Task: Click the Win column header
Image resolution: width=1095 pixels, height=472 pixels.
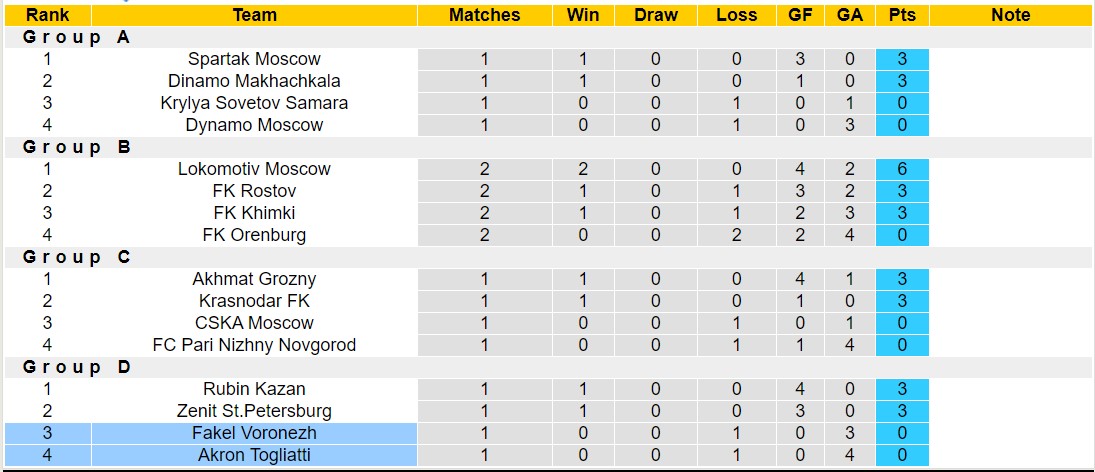Action: (x=582, y=15)
